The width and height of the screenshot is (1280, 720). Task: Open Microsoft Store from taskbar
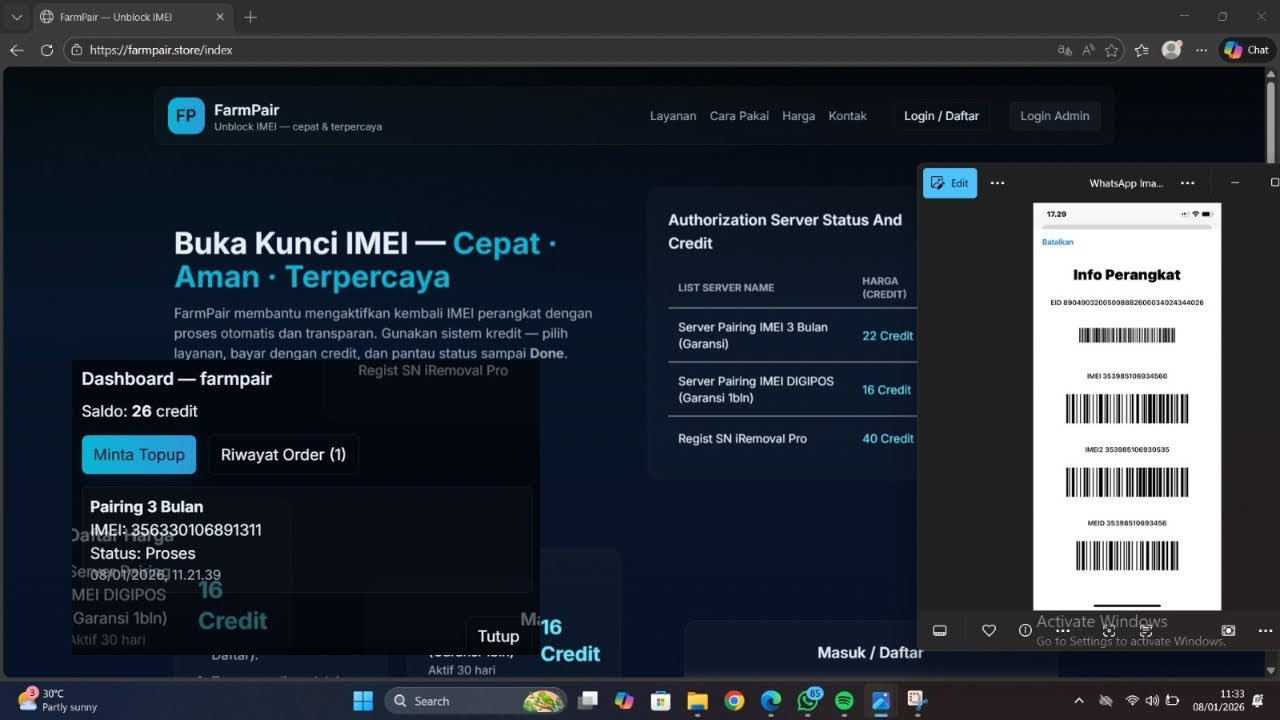pos(661,700)
